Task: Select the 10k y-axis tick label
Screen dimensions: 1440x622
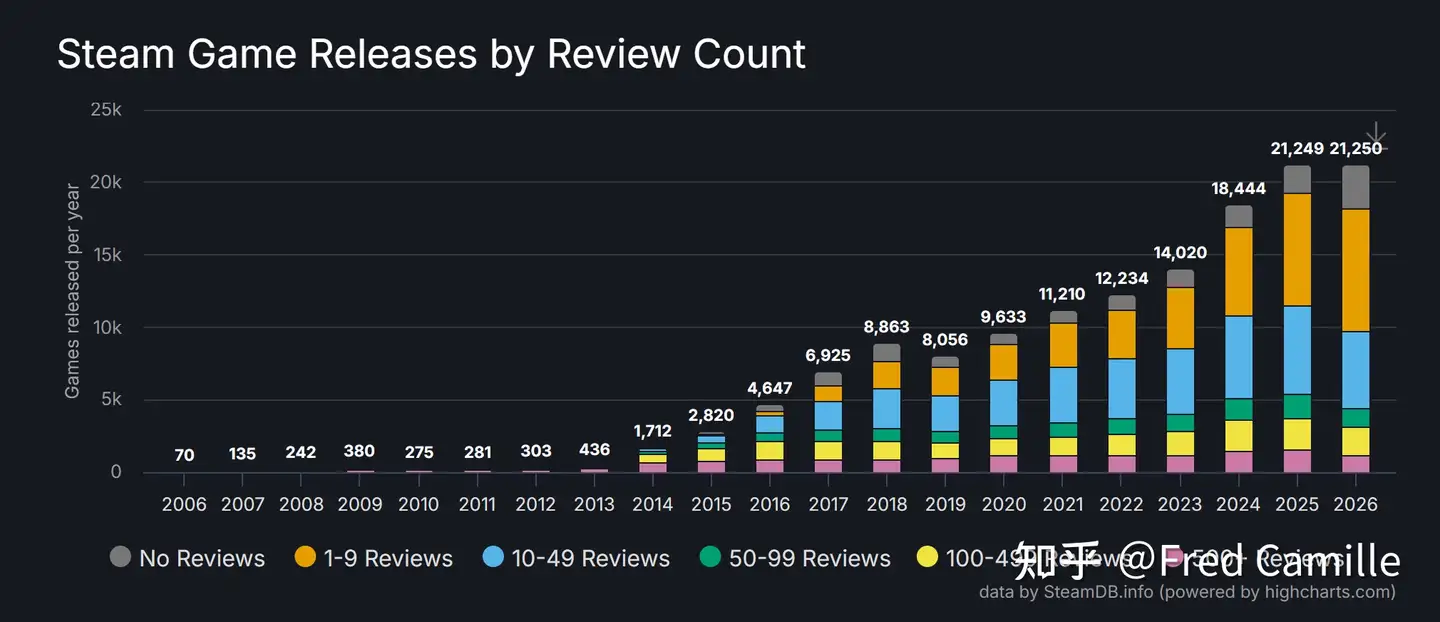Action: pyautogui.click(x=106, y=328)
